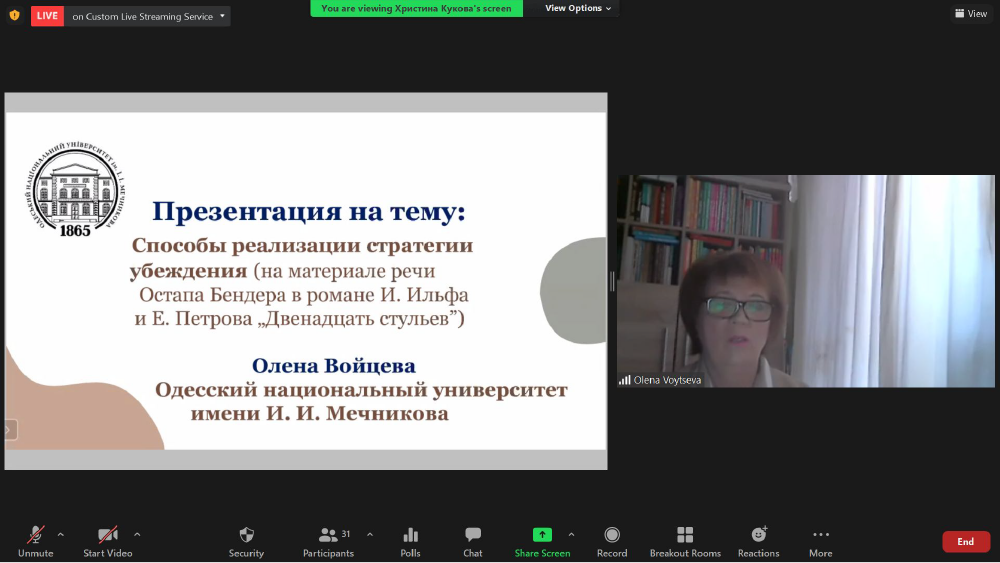
Task: Expand the Share Screen options arrow
Action: [571, 534]
